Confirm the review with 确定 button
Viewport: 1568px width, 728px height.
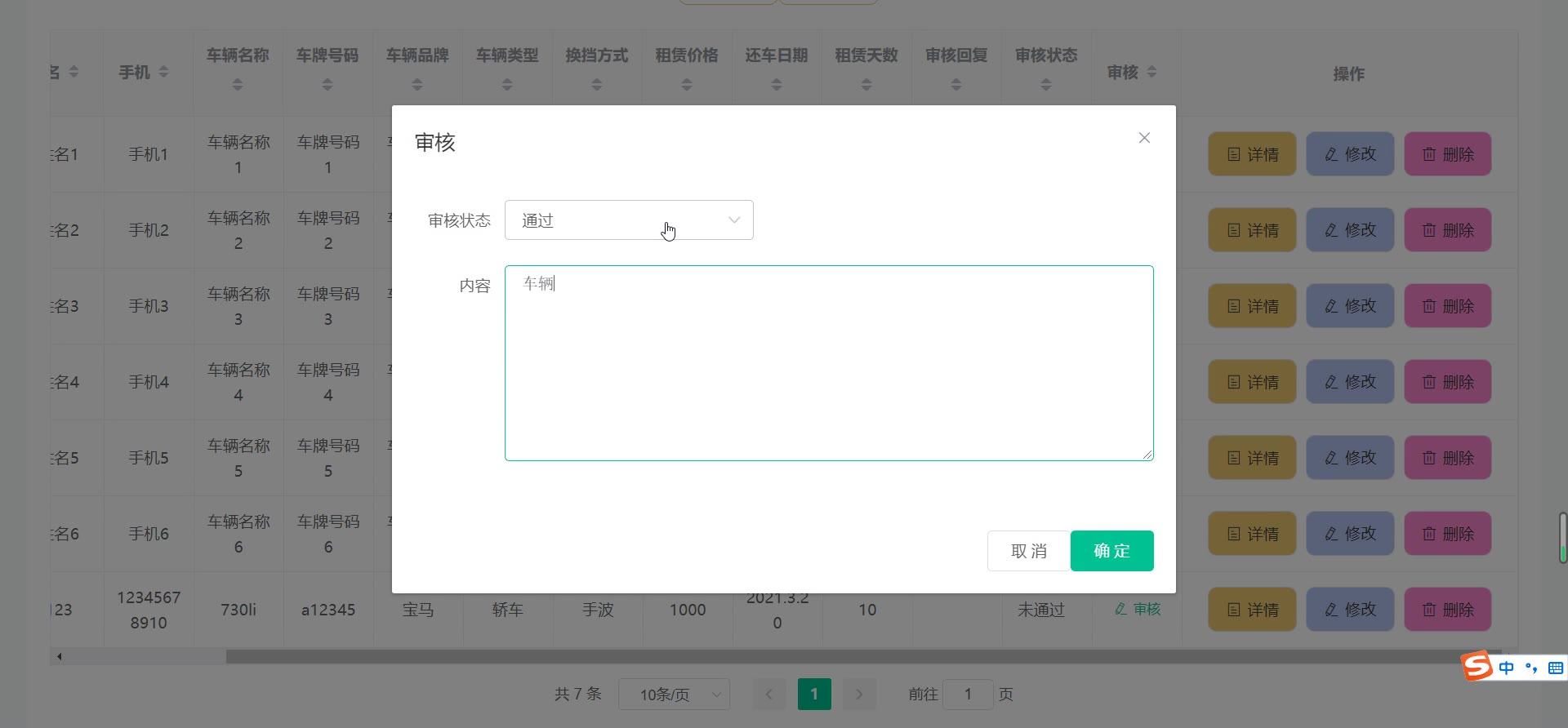click(1111, 551)
